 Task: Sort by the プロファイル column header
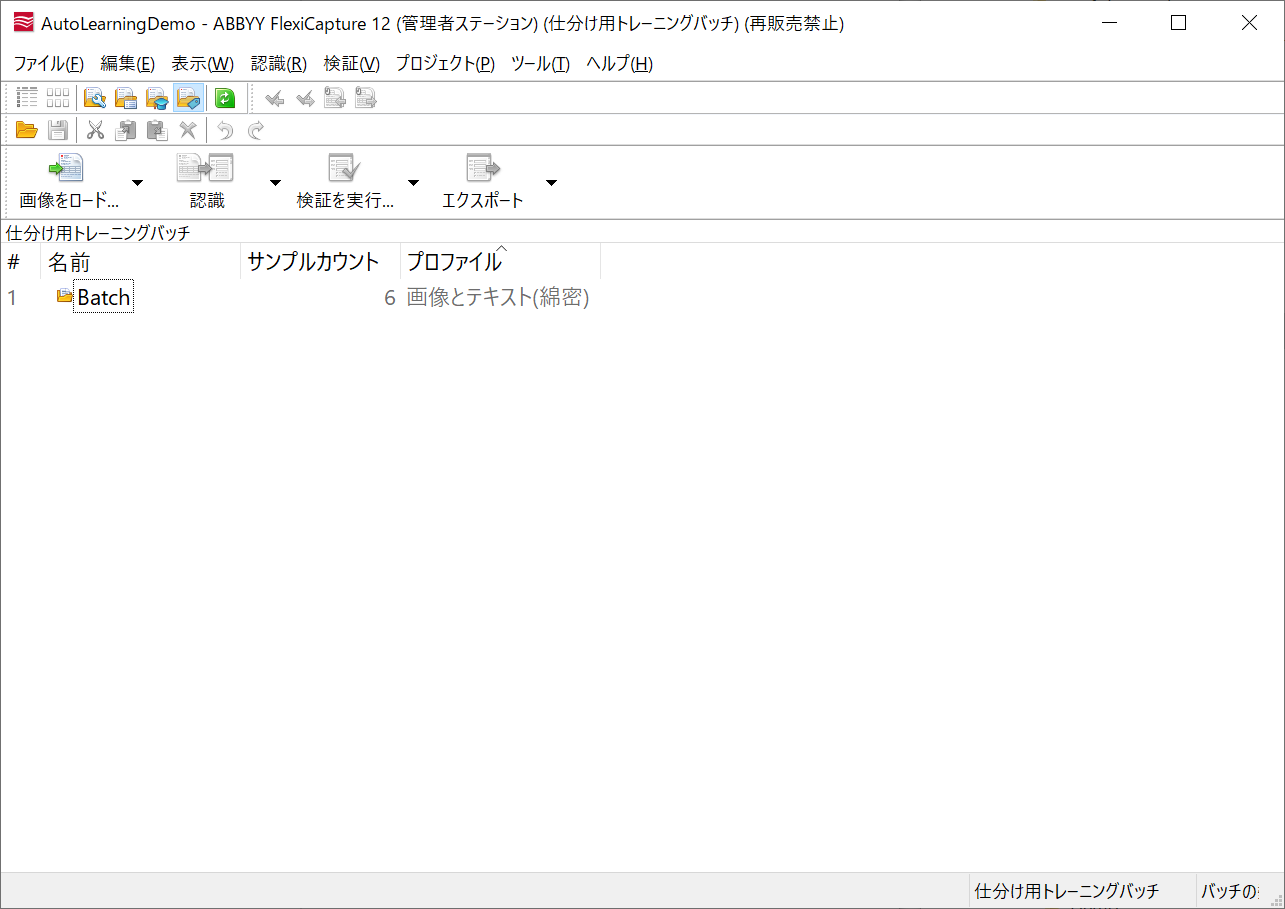coord(500,262)
